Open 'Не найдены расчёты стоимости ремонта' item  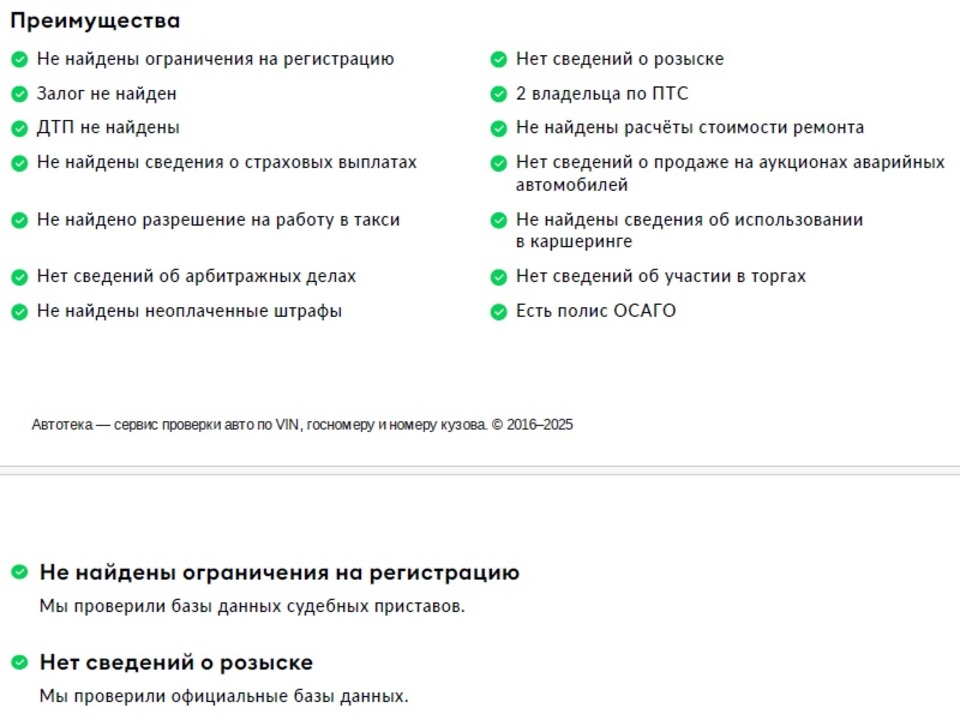pos(690,127)
